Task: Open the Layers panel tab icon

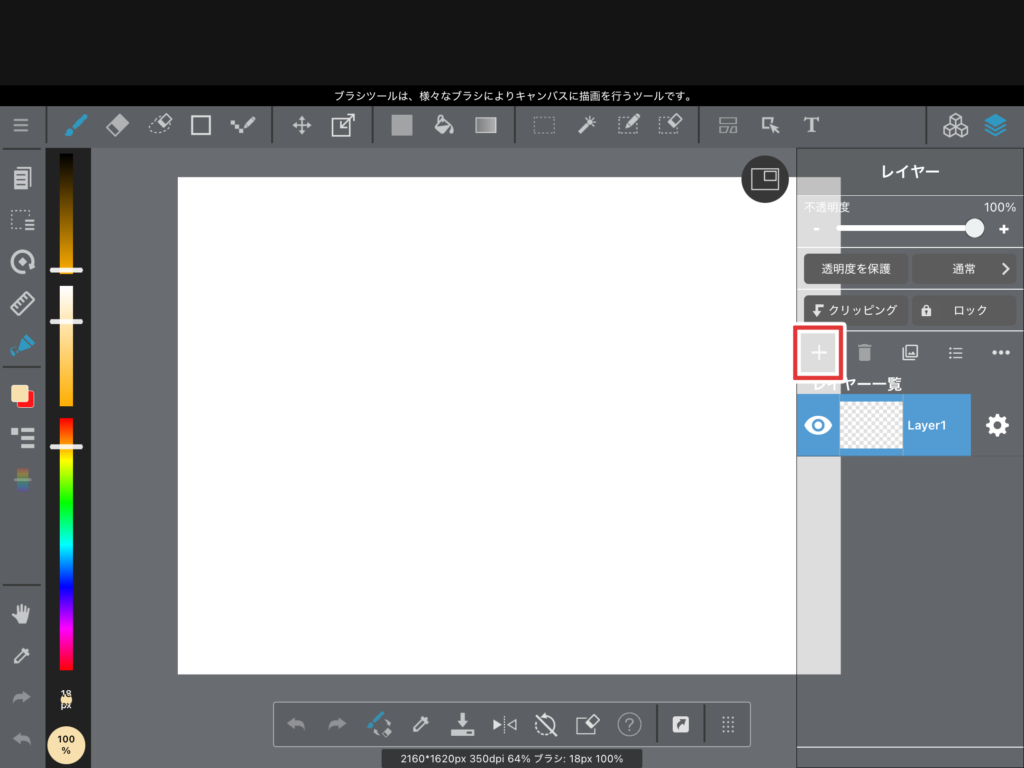Action: coord(994,125)
